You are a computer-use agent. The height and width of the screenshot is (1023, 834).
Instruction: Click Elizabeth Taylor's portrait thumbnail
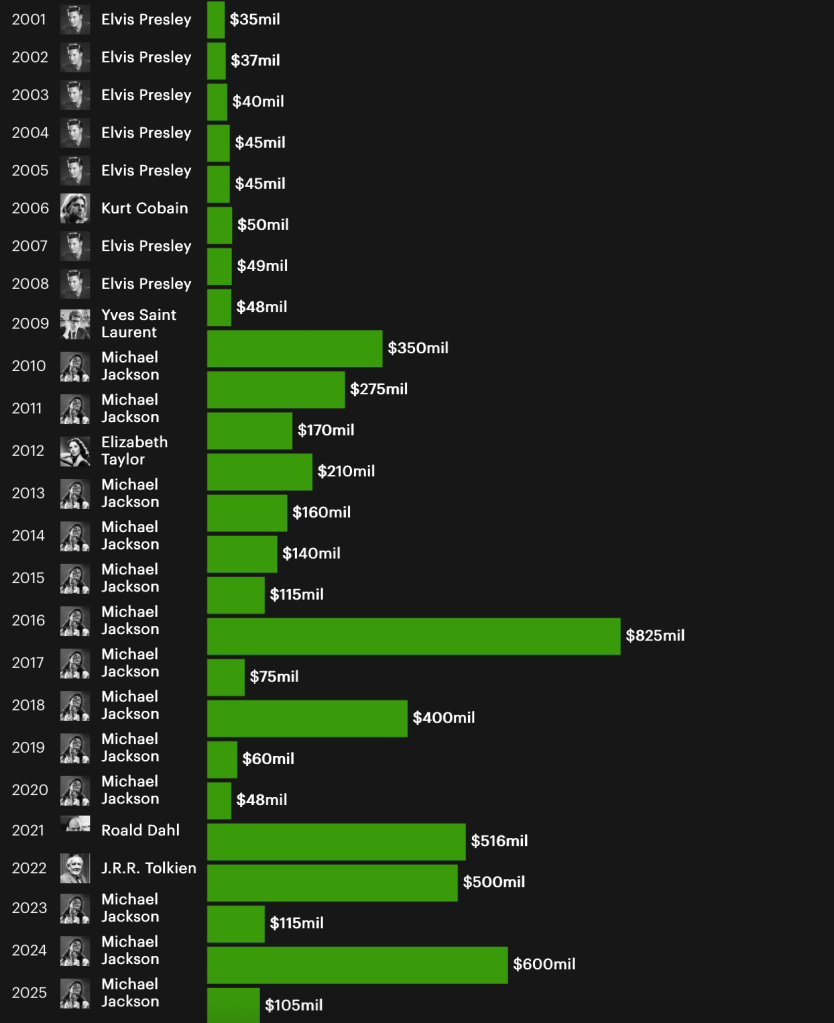click(x=75, y=451)
